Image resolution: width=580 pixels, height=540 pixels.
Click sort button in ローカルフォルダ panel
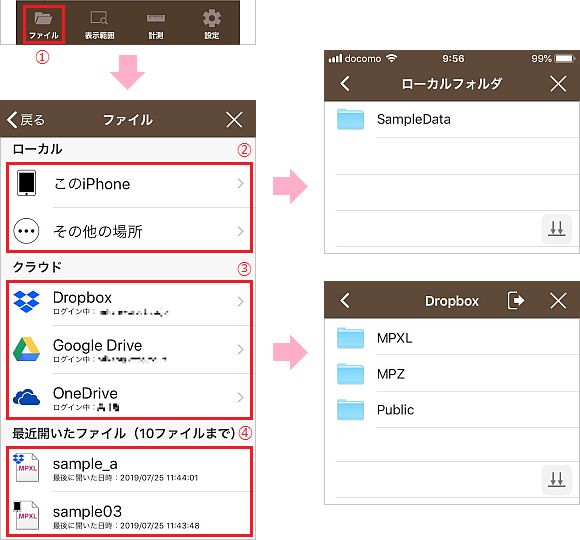557,229
